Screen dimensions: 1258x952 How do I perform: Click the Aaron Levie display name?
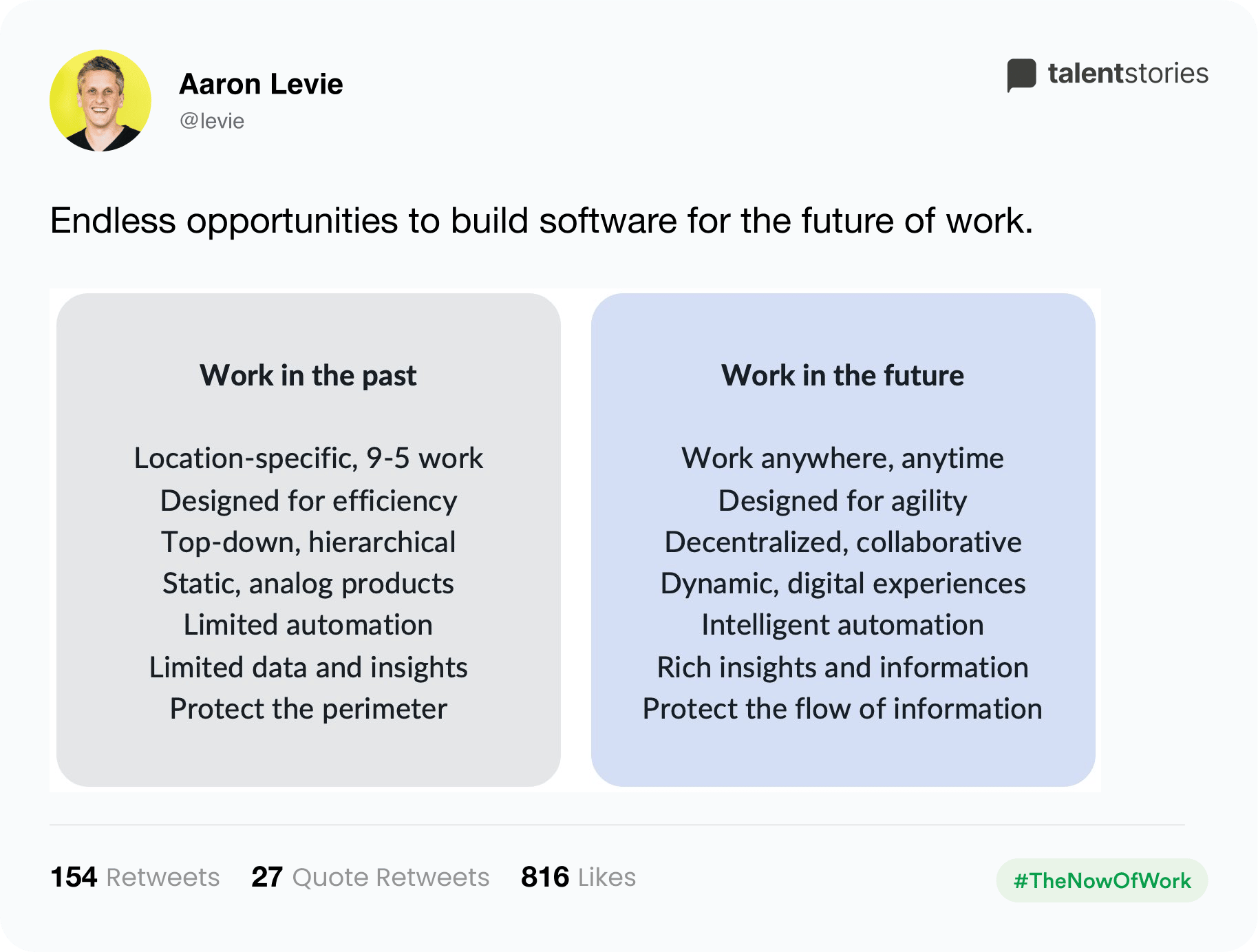coord(261,84)
